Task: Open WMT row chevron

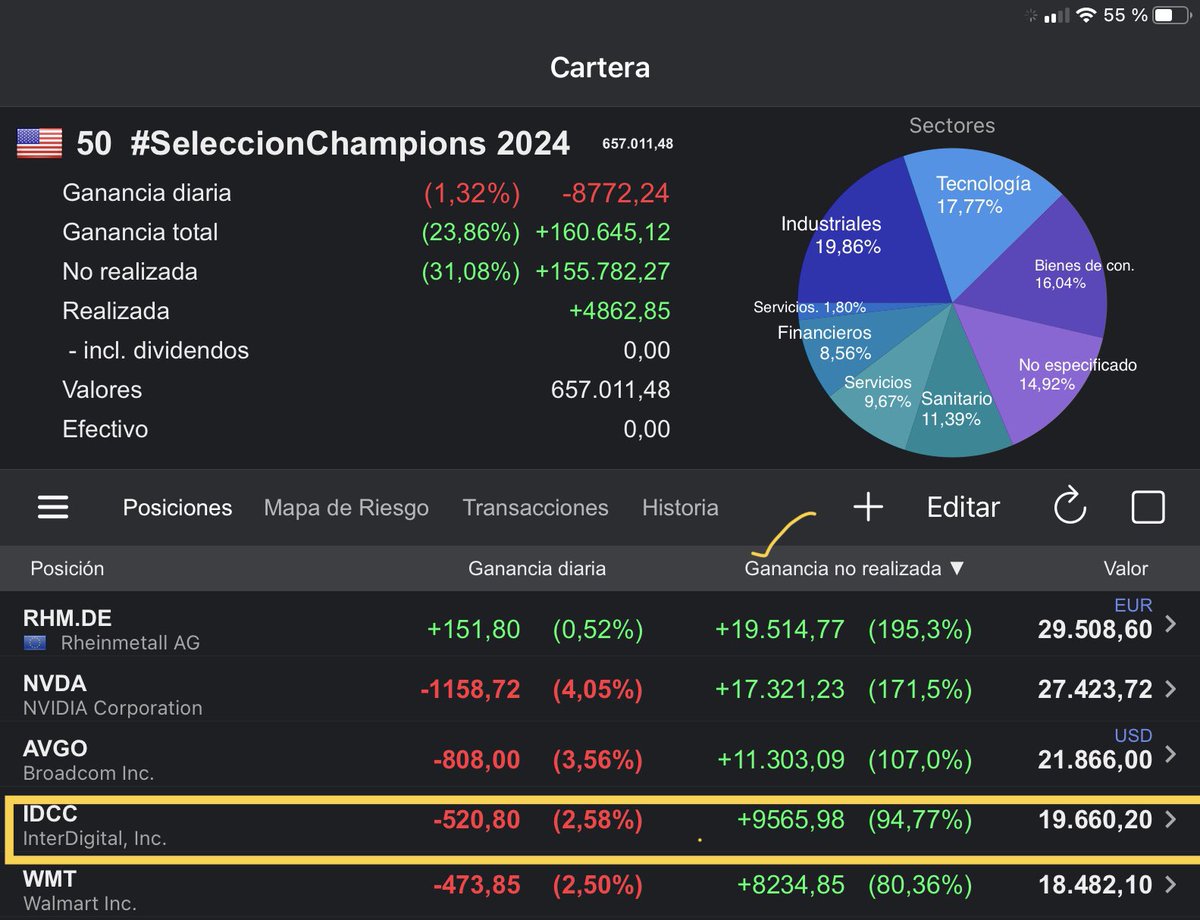Action: click(x=1172, y=885)
